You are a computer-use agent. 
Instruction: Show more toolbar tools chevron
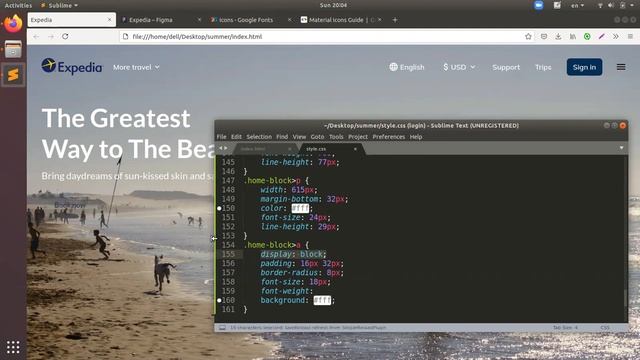pos(616,37)
